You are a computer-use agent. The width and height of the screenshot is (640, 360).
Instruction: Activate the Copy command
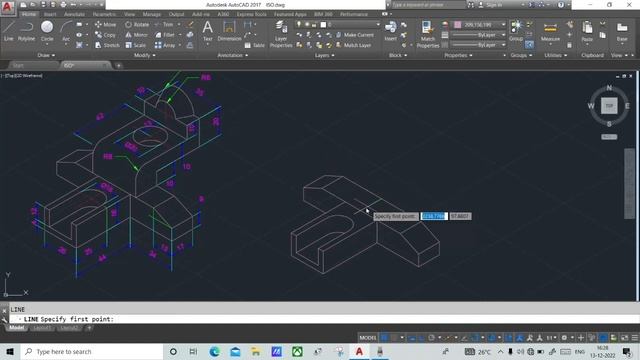click(x=105, y=35)
